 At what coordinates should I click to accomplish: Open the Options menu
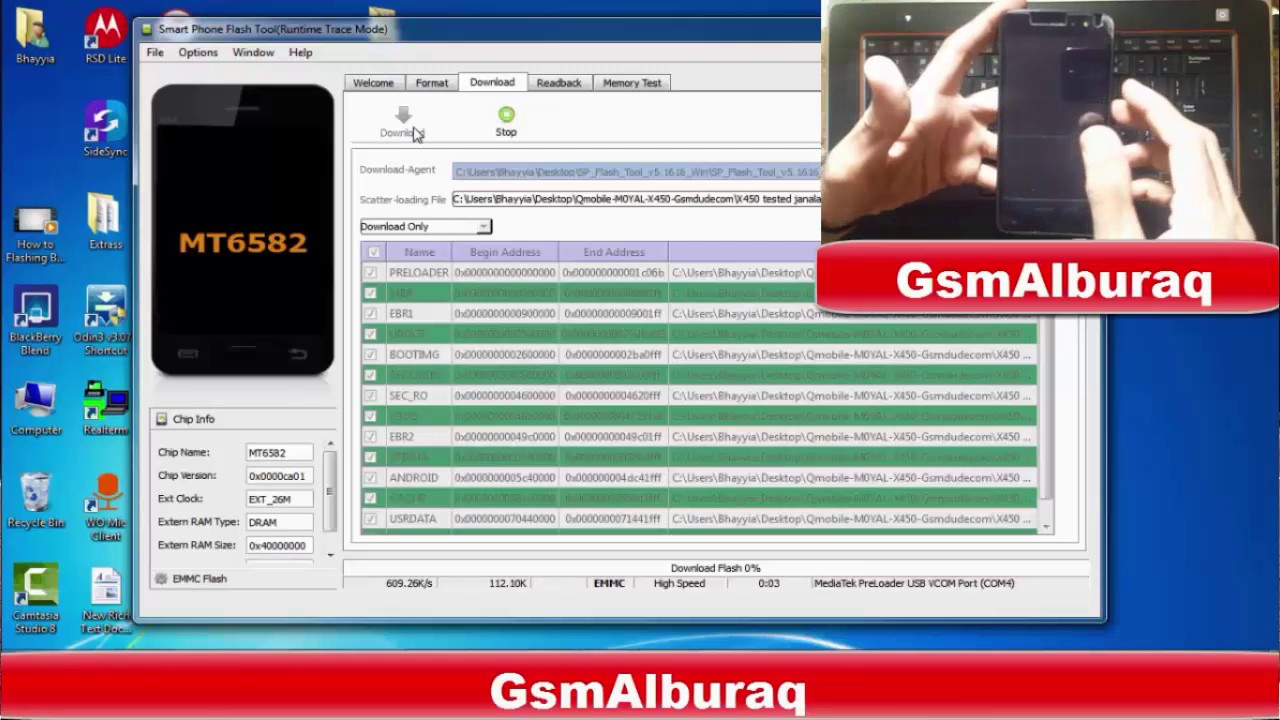point(198,53)
